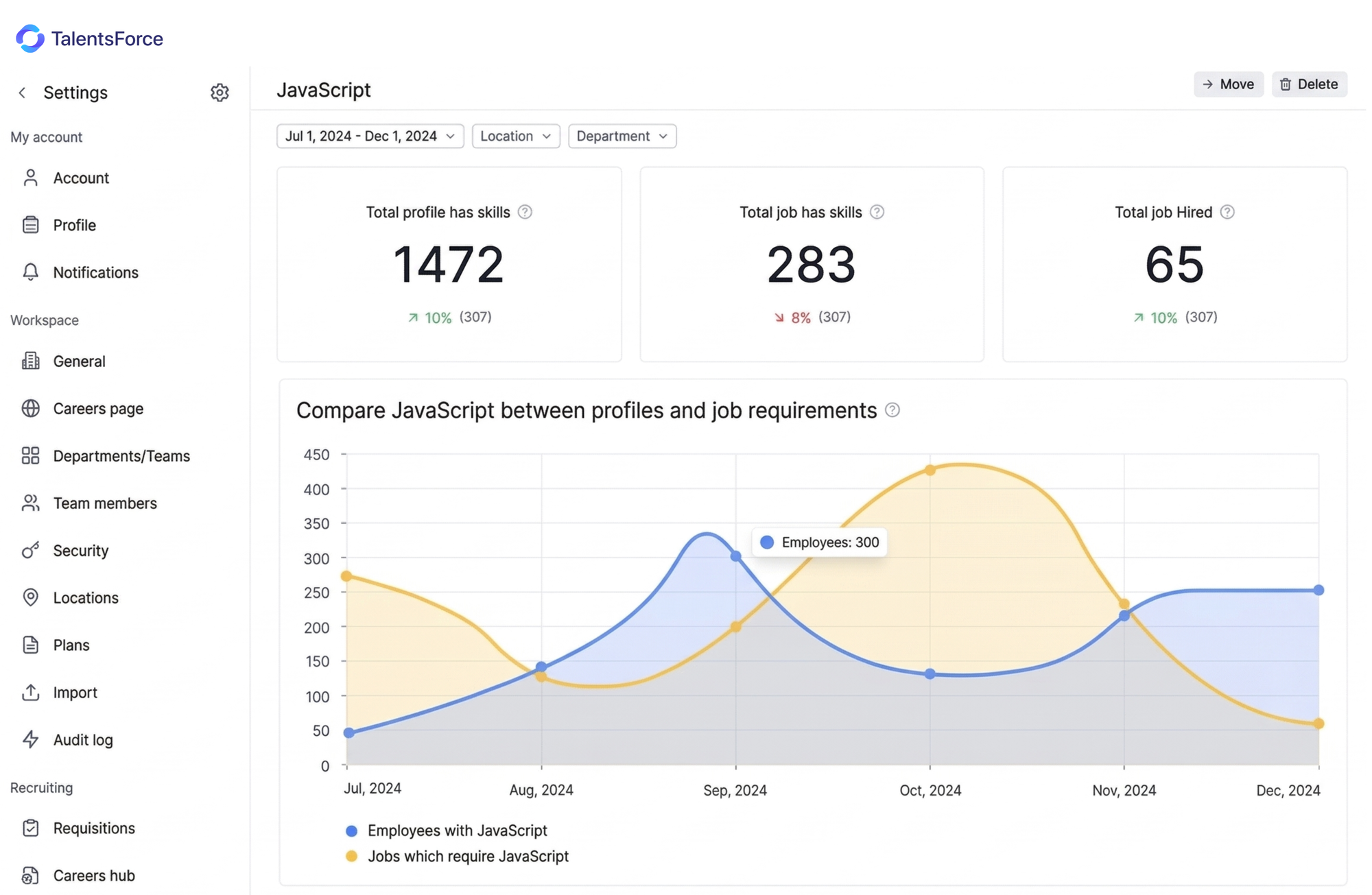Click the back arrow beside Settings

[23, 93]
